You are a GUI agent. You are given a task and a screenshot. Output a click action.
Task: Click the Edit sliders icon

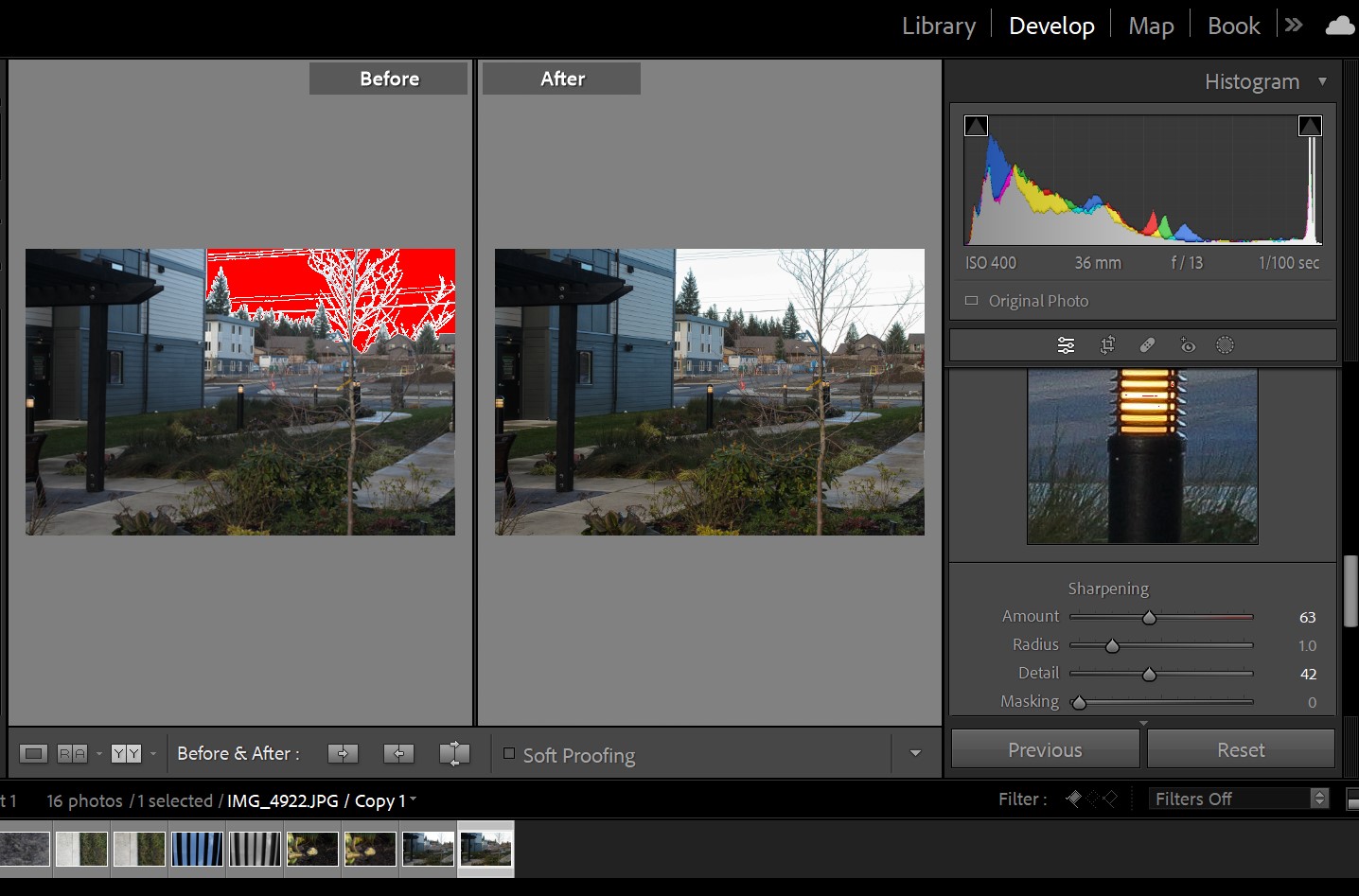[1066, 345]
